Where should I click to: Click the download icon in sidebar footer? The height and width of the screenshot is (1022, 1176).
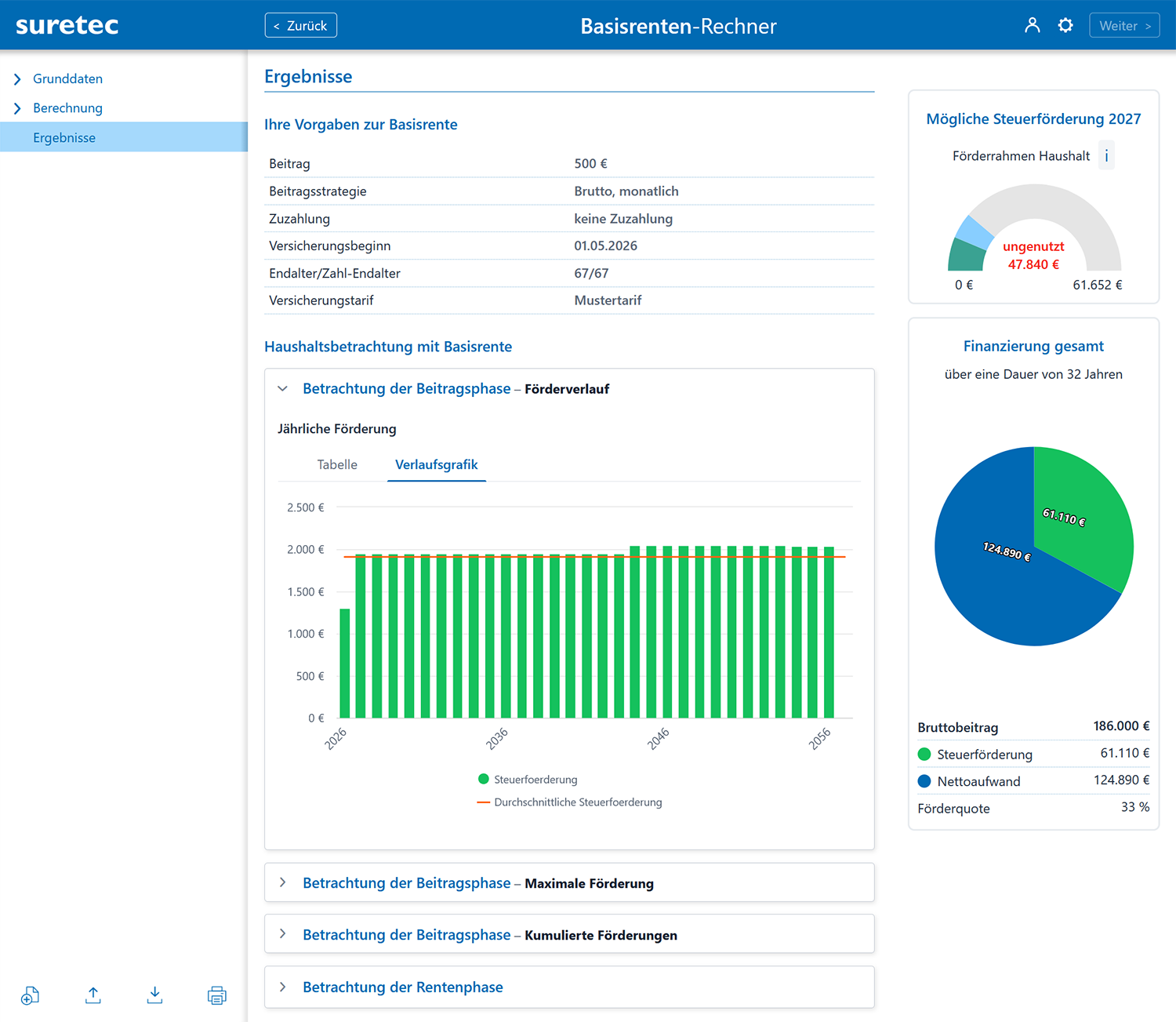tap(154, 995)
